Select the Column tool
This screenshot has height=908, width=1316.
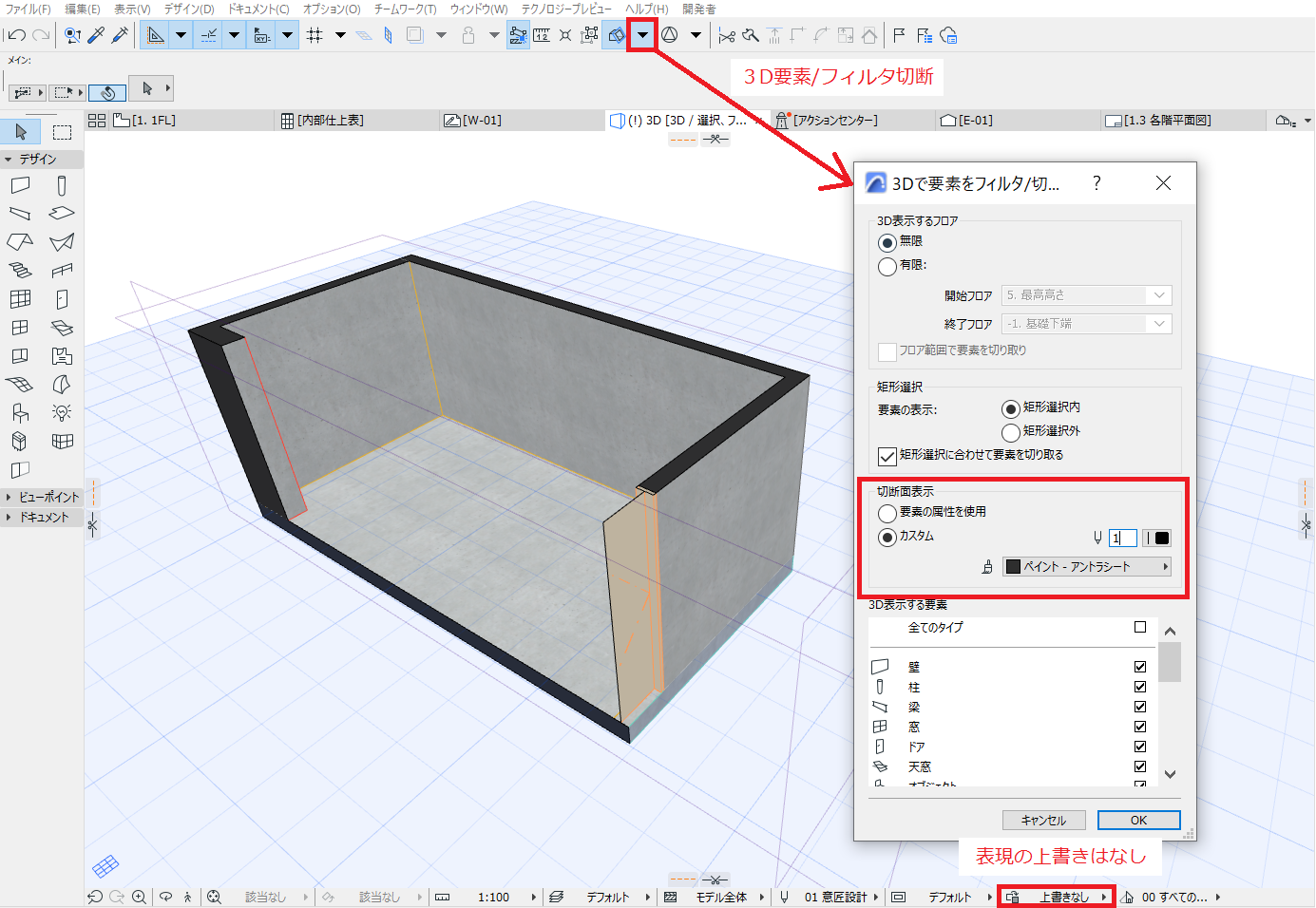pos(62,185)
